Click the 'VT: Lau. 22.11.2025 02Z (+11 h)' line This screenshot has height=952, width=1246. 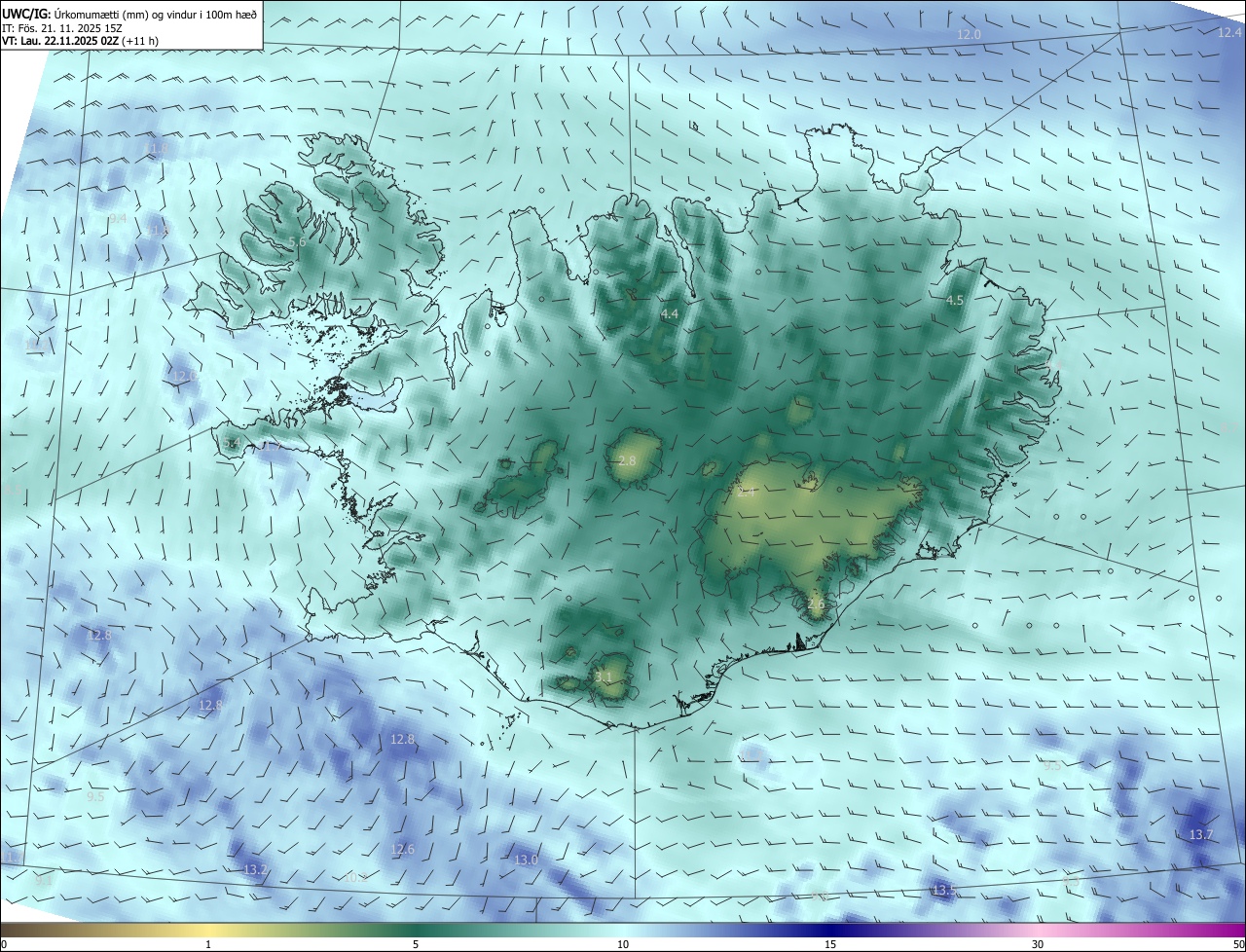pos(80,41)
